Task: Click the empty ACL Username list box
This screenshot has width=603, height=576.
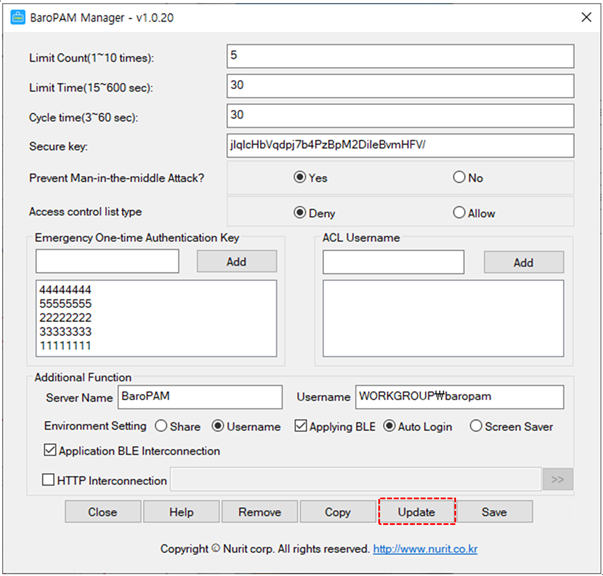Action: tap(443, 318)
